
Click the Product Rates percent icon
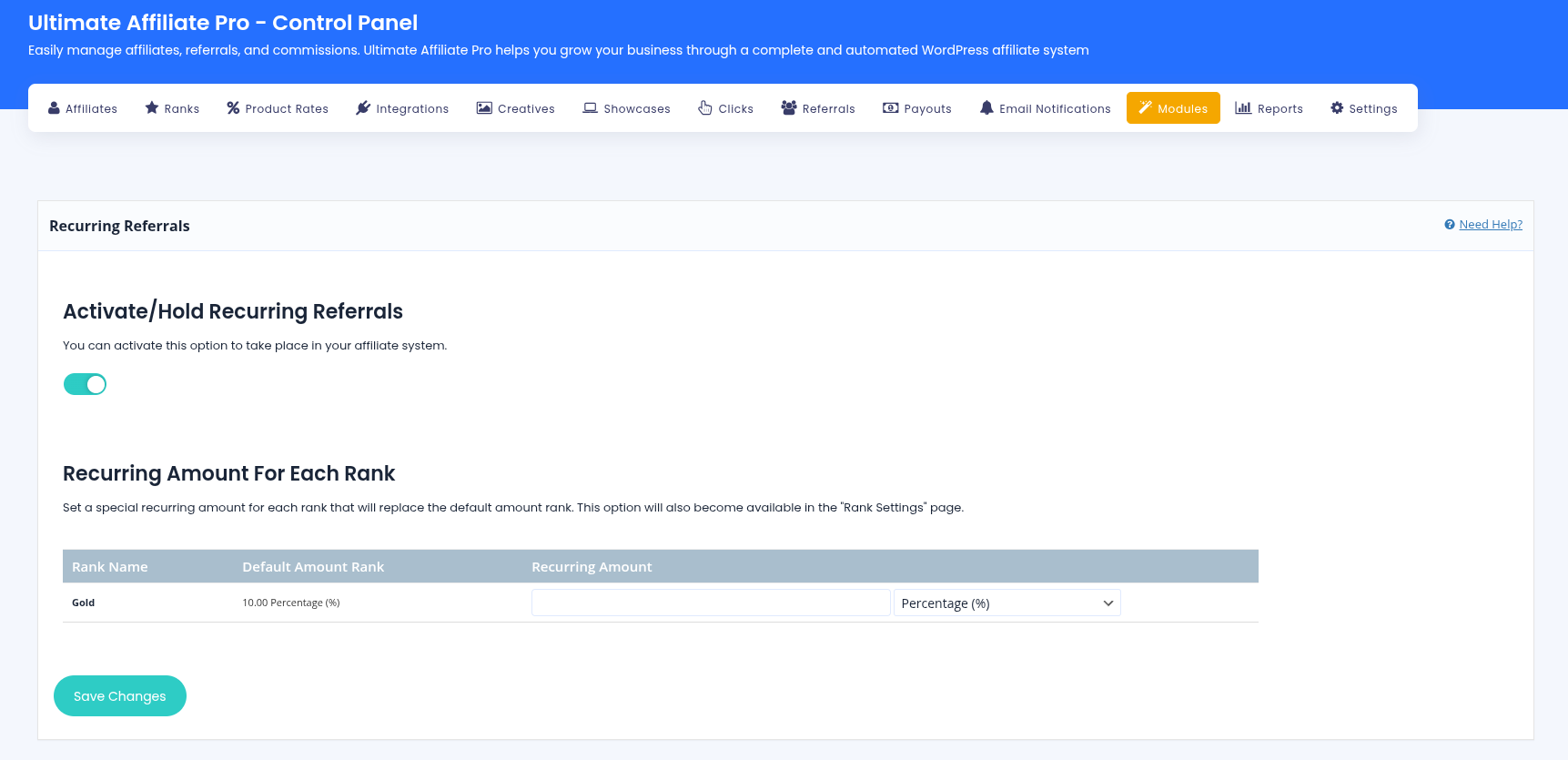pyautogui.click(x=233, y=108)
